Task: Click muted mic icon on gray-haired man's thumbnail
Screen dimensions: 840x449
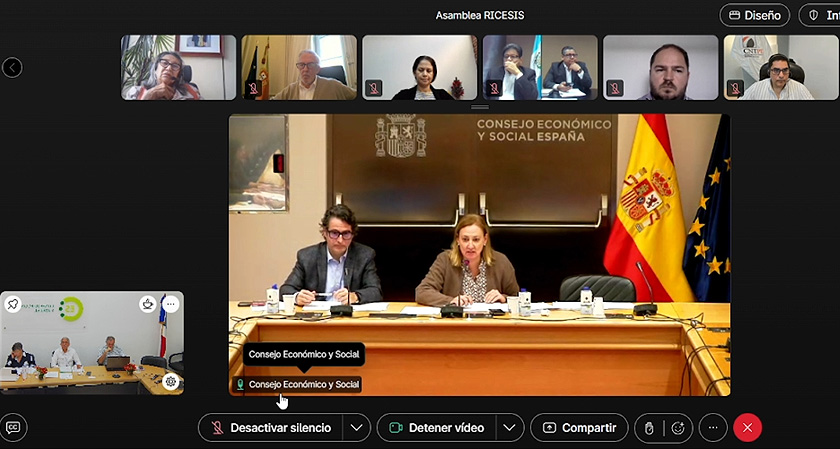Action: click(x=253, y=88)
